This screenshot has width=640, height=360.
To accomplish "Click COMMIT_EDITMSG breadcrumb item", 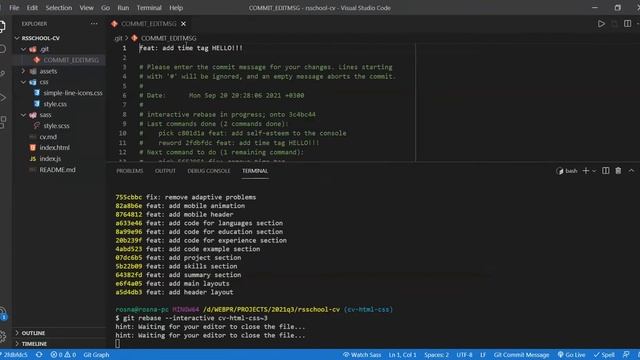I will tap(168, 38).
